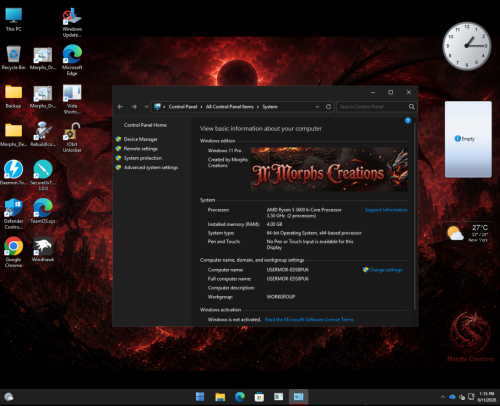
Task: Select the System breadcrumb
Action: [270, 107]
